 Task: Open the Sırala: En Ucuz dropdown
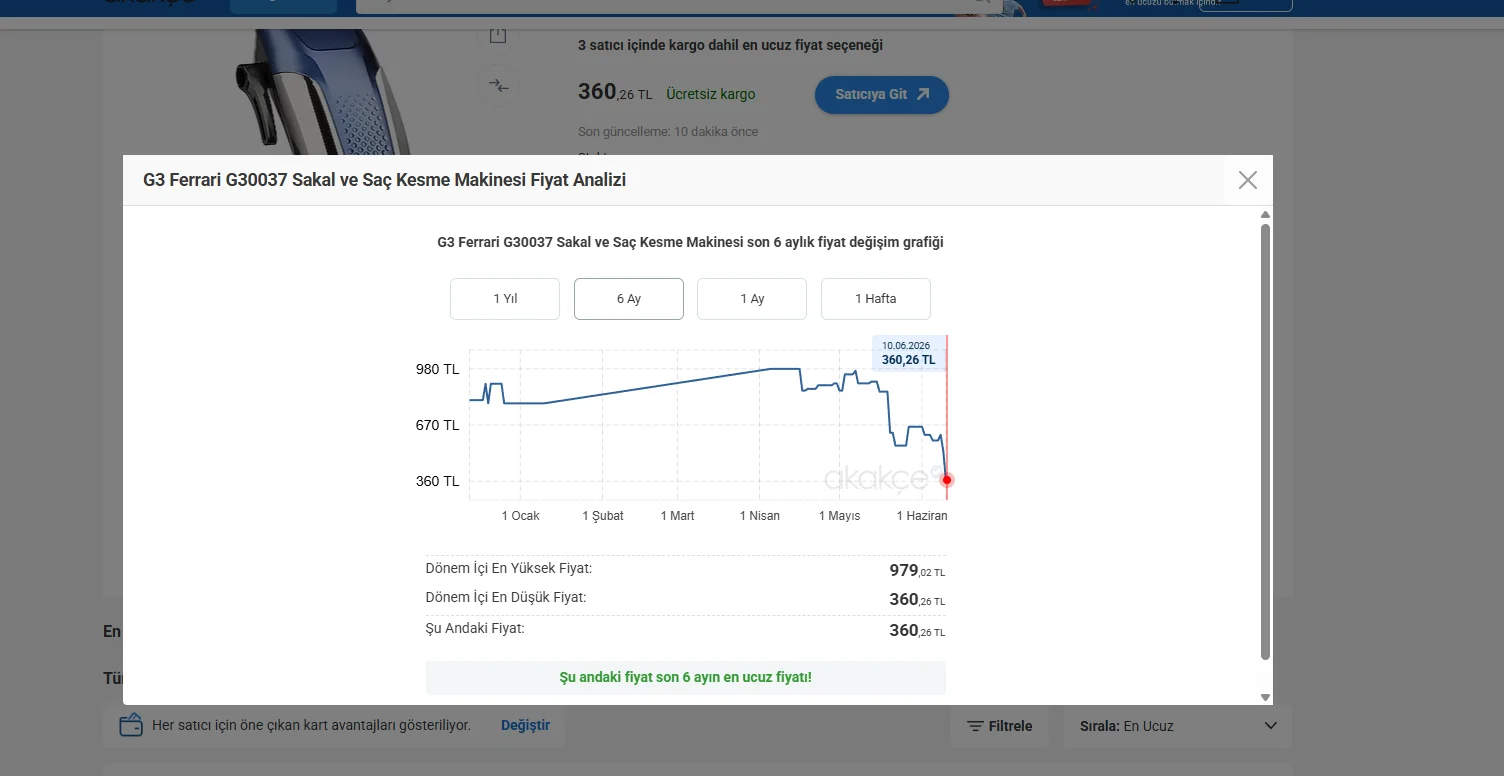[x=1178, y=726]
